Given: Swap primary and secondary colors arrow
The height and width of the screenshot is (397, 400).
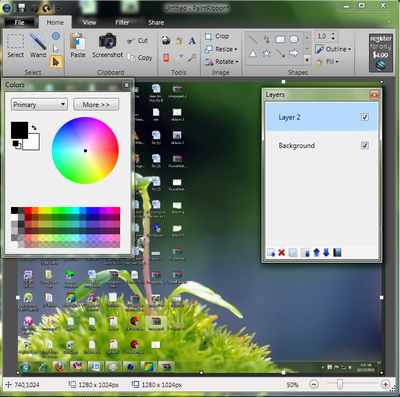Looking at the screenshot, I should [34, 127].
